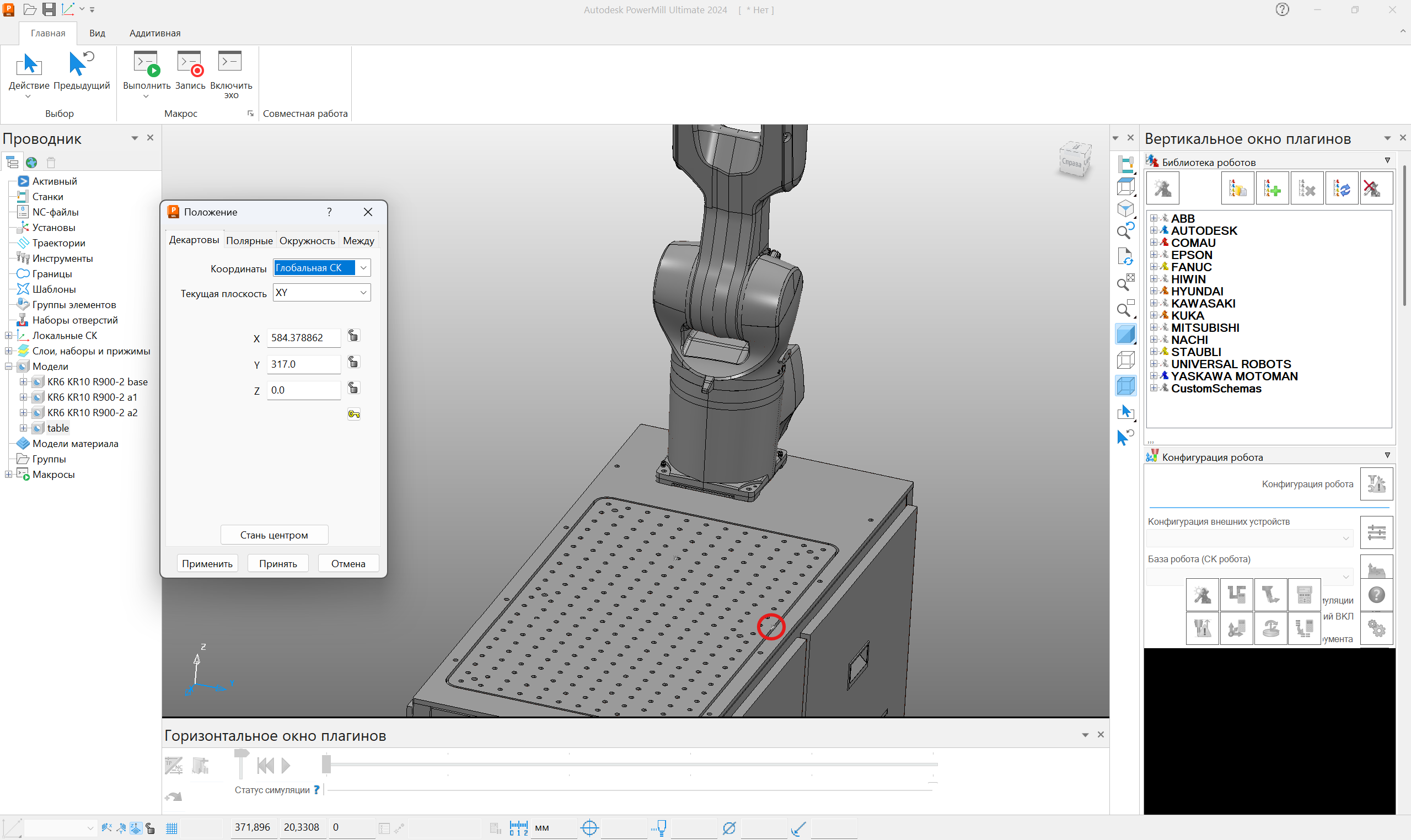Open the Конфигурация робота icon button
This screenshot has width=1411, height=840.
point(1376,484)
